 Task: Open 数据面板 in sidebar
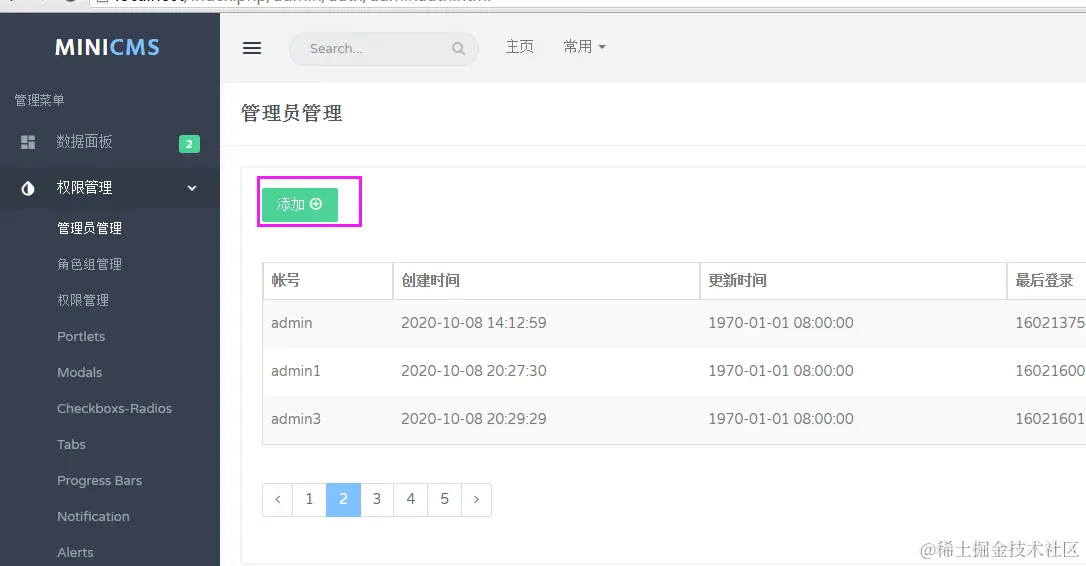84,142
